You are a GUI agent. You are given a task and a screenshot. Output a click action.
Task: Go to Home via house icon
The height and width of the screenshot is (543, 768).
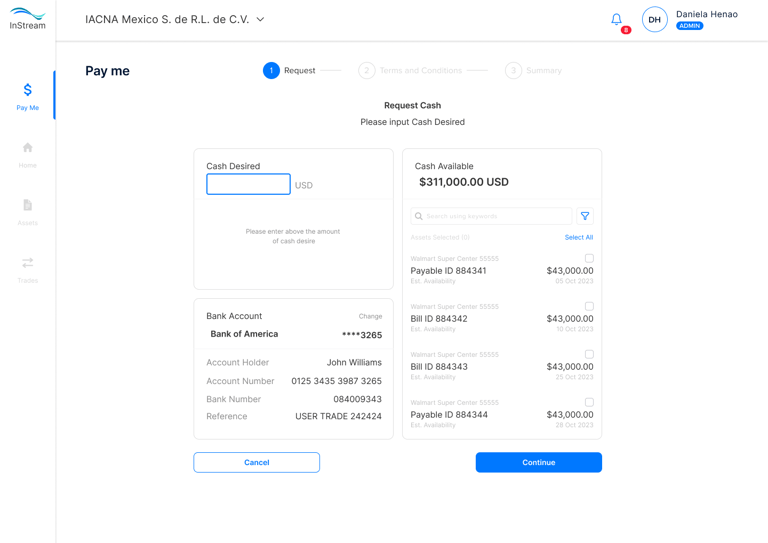27,147
